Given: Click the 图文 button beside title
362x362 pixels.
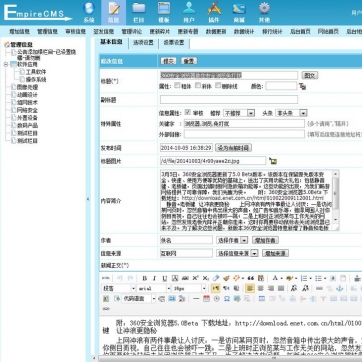Looking at the screenshot, I should pos(309,75).
